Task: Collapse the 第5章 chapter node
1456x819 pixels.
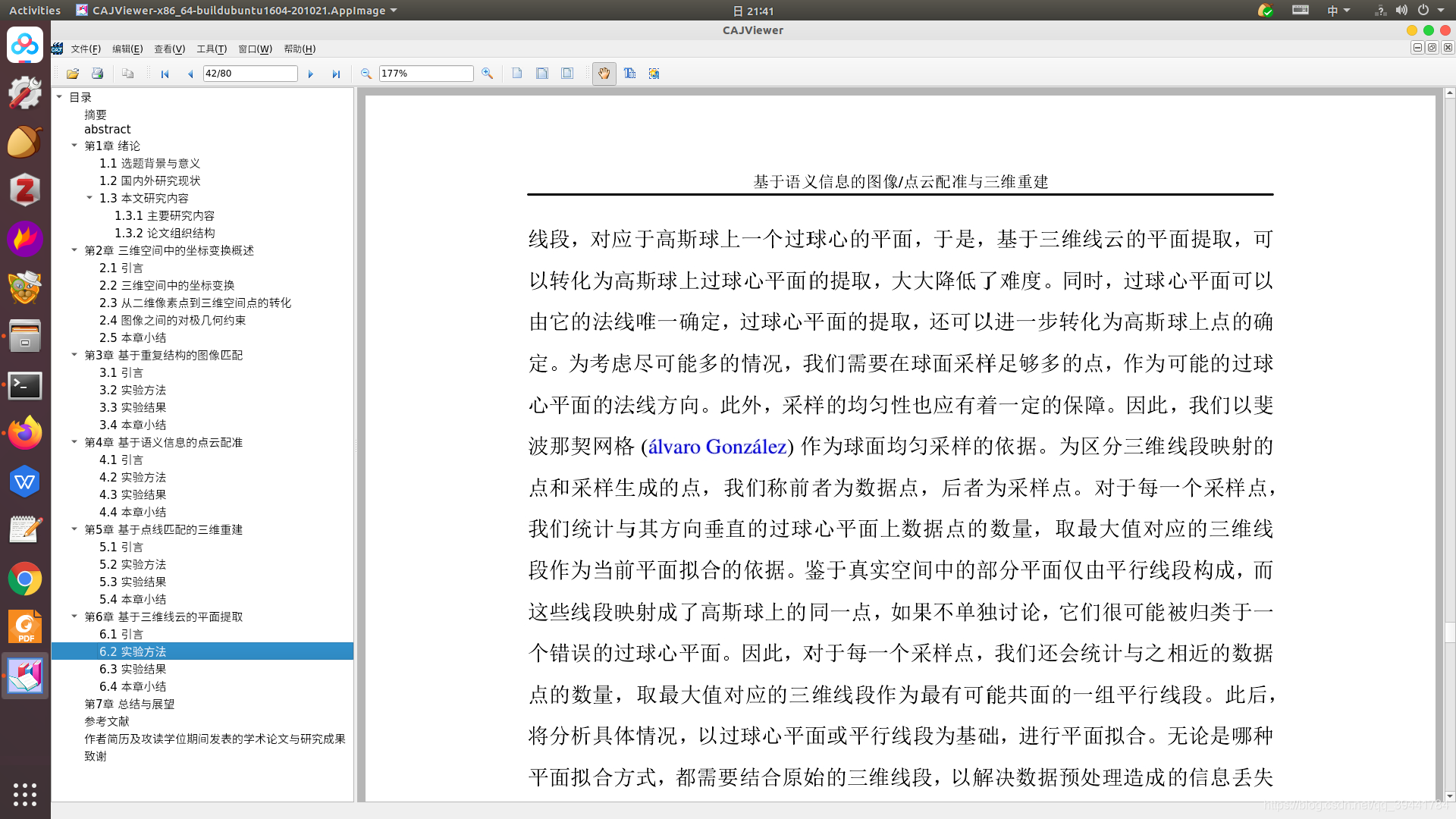Action: tap(74, 529)
